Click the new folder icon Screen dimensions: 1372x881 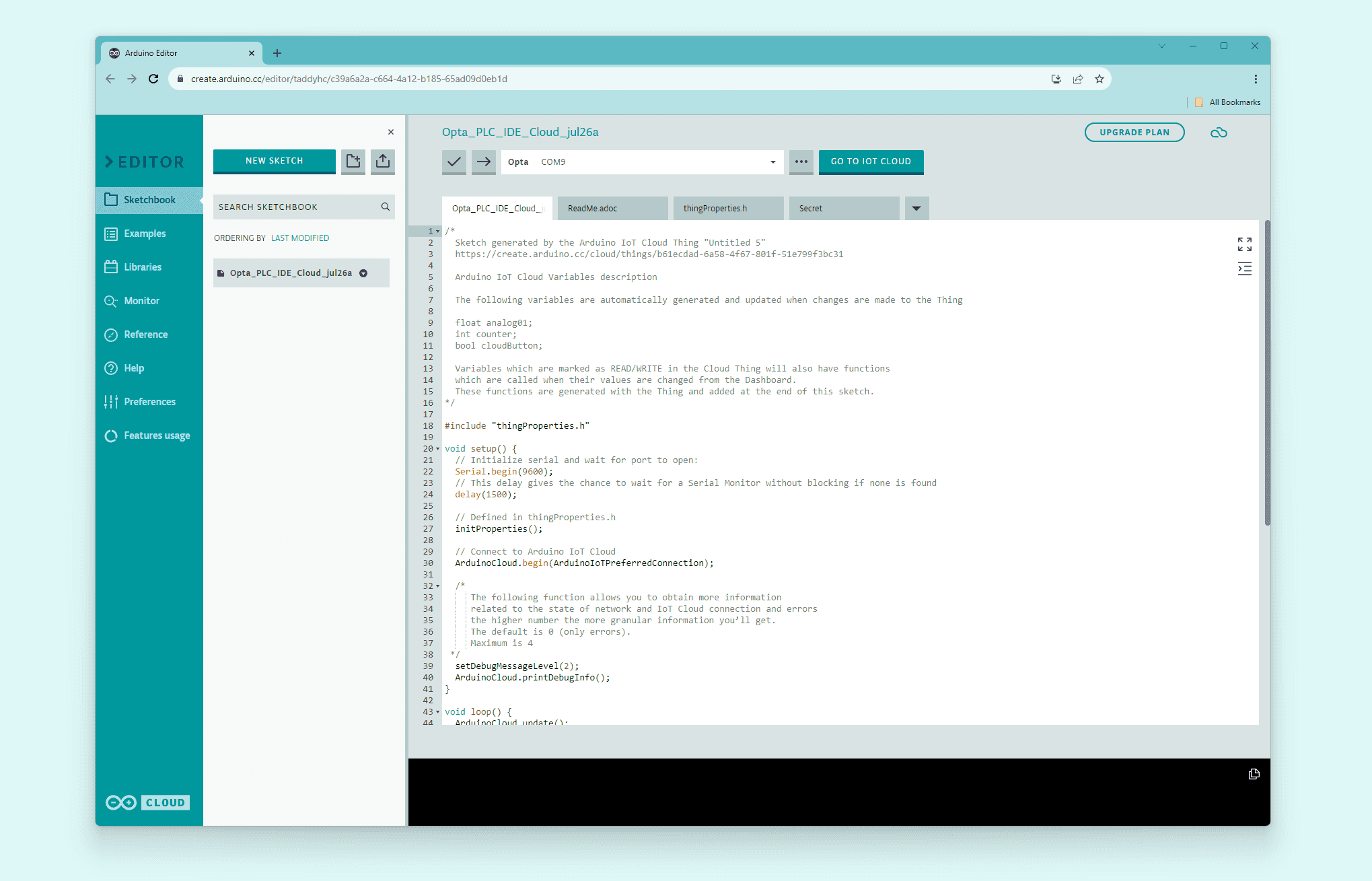coord(353,161)
